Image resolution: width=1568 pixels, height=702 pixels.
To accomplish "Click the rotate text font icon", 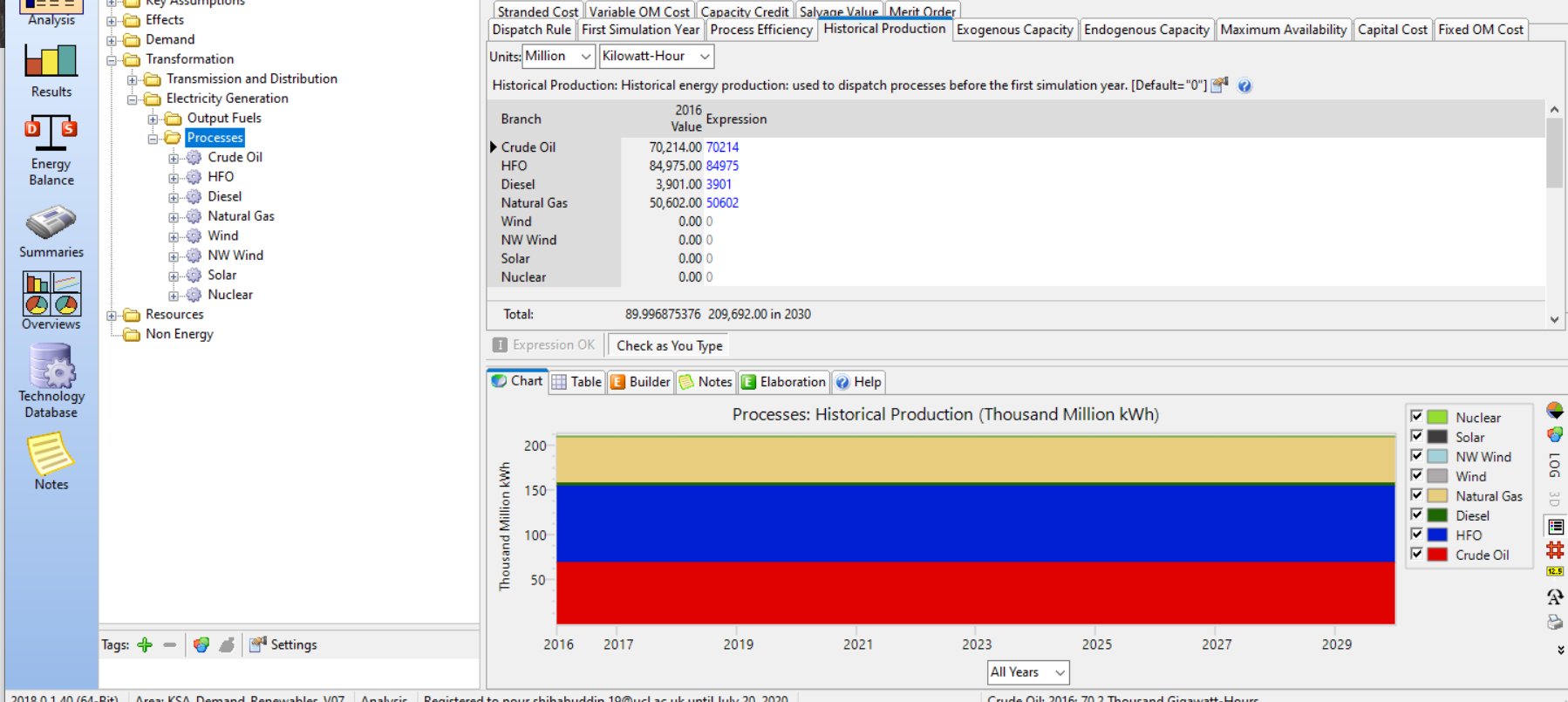I will [1555, 597].
